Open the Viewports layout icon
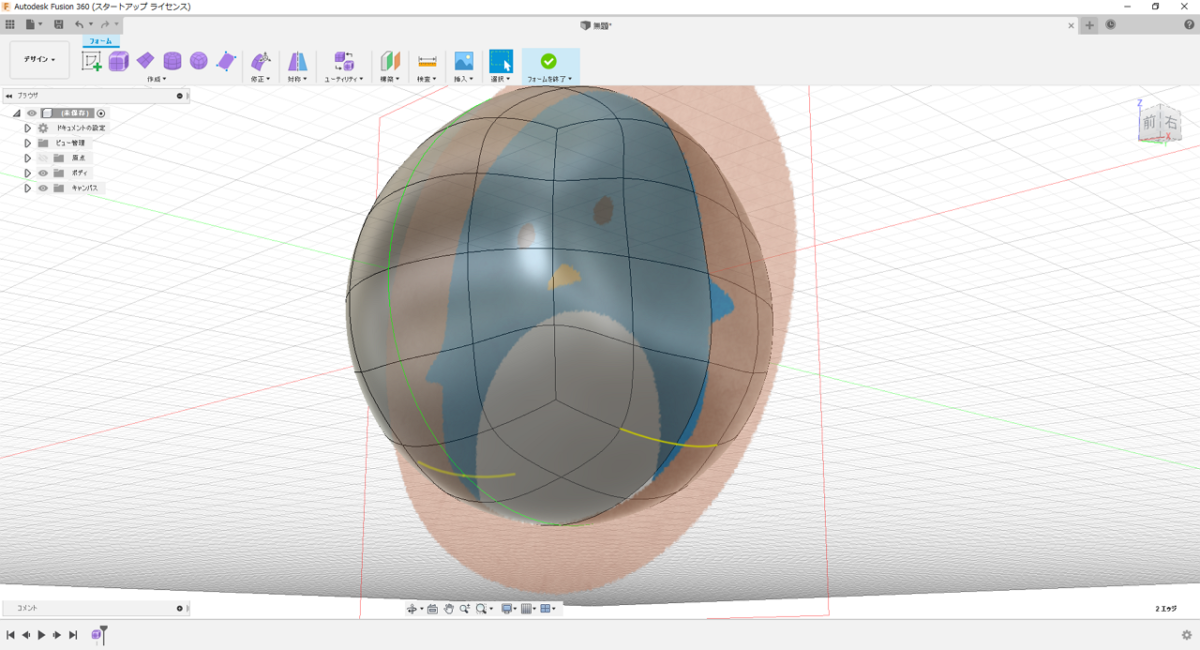Image resolution: width=1200 pixels, height=650 pixels. click(547, 608)
